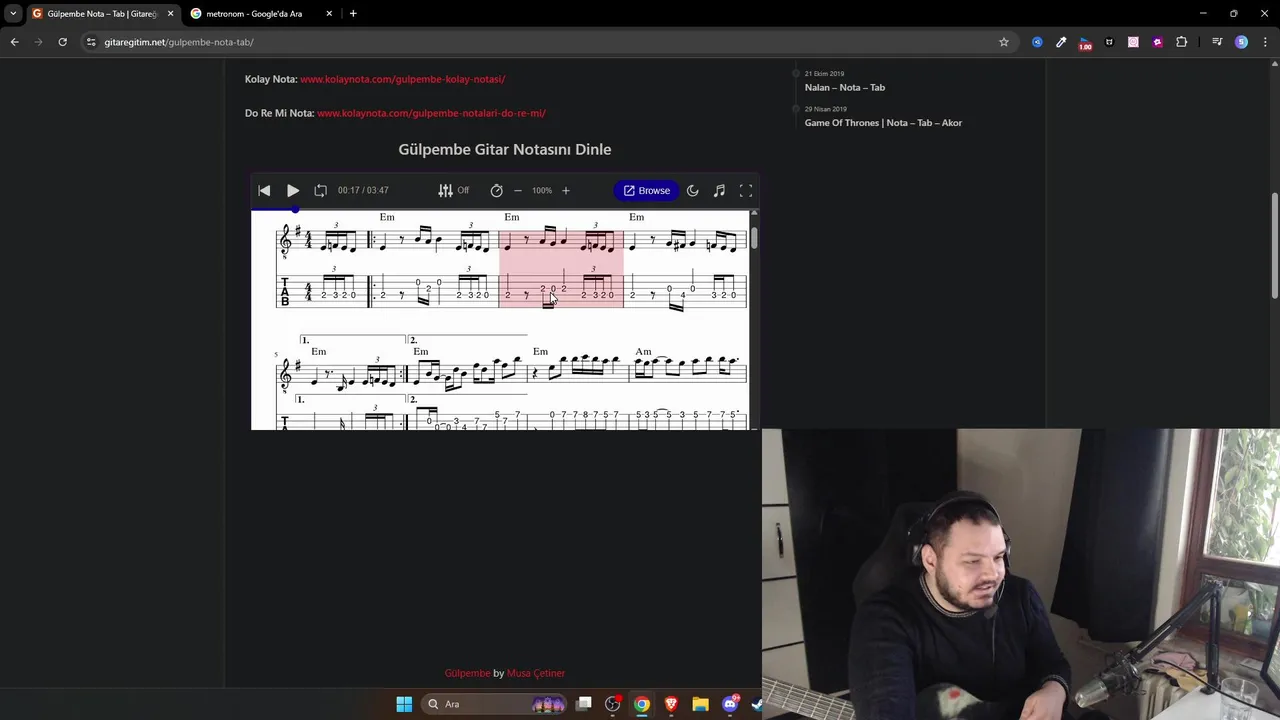Screen dimensions: 1280x720
Task: Rewind the player to the beginning
Action: point(264,190)
